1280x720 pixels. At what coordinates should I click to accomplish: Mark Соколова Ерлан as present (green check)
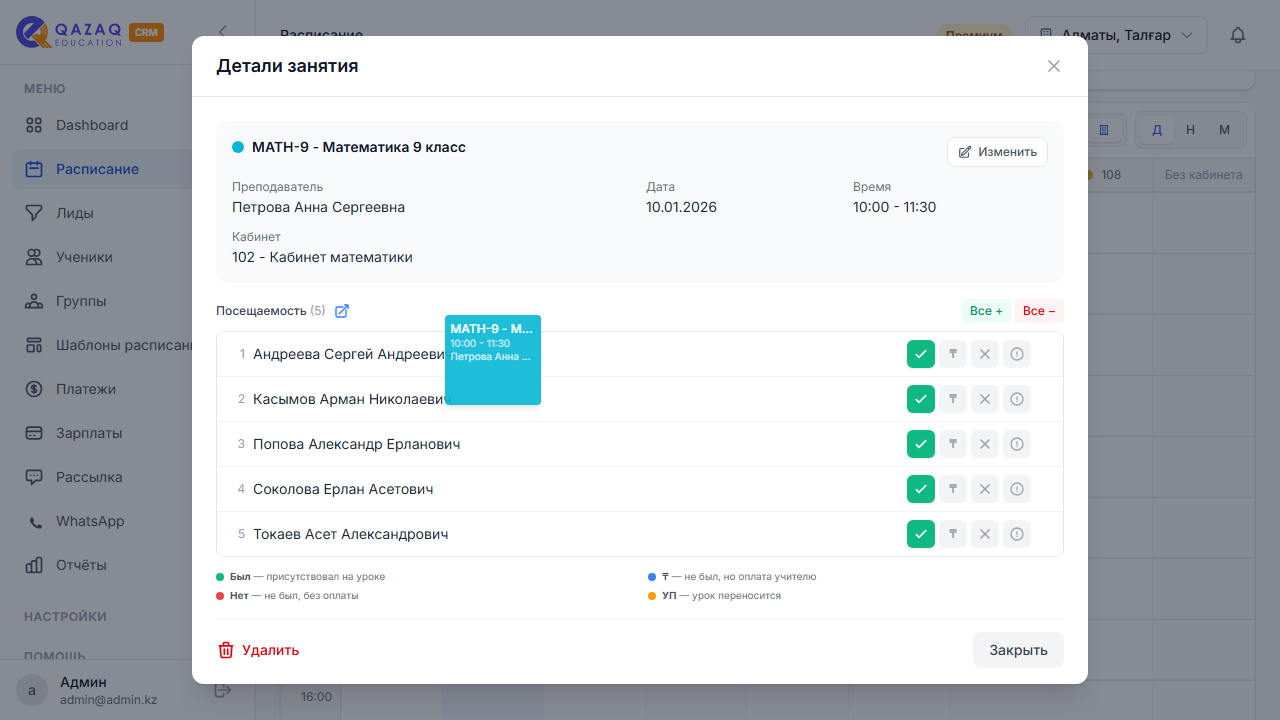(x=921, y=489)
